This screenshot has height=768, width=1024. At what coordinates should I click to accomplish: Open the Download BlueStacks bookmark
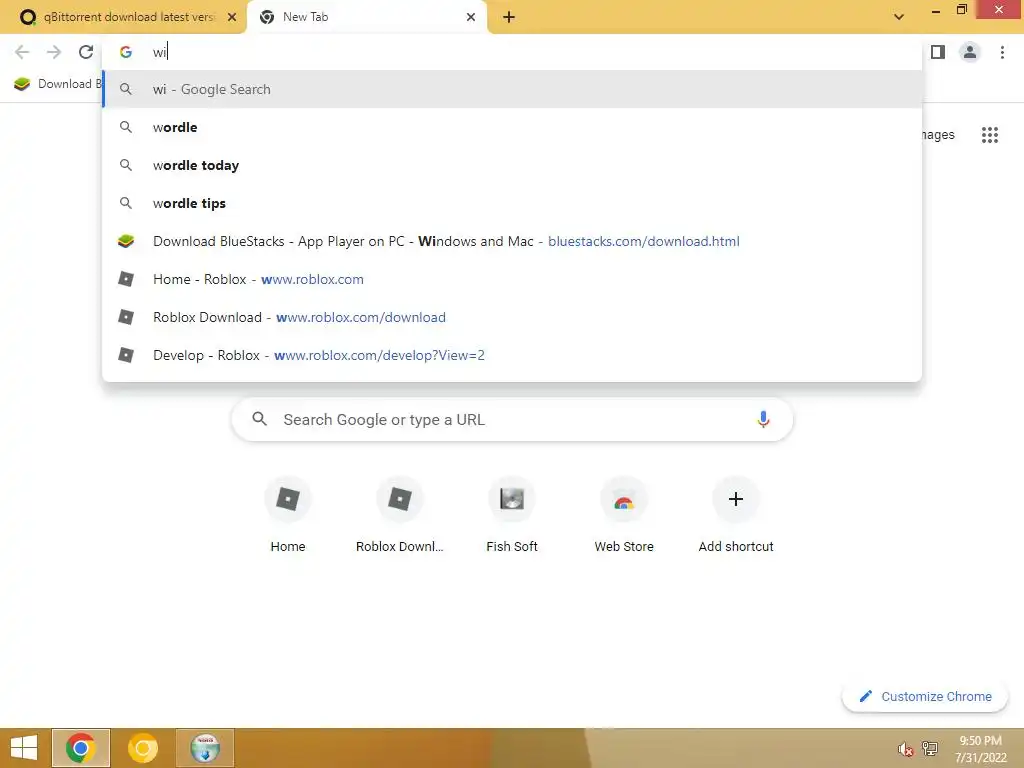(x=57, y=84)
